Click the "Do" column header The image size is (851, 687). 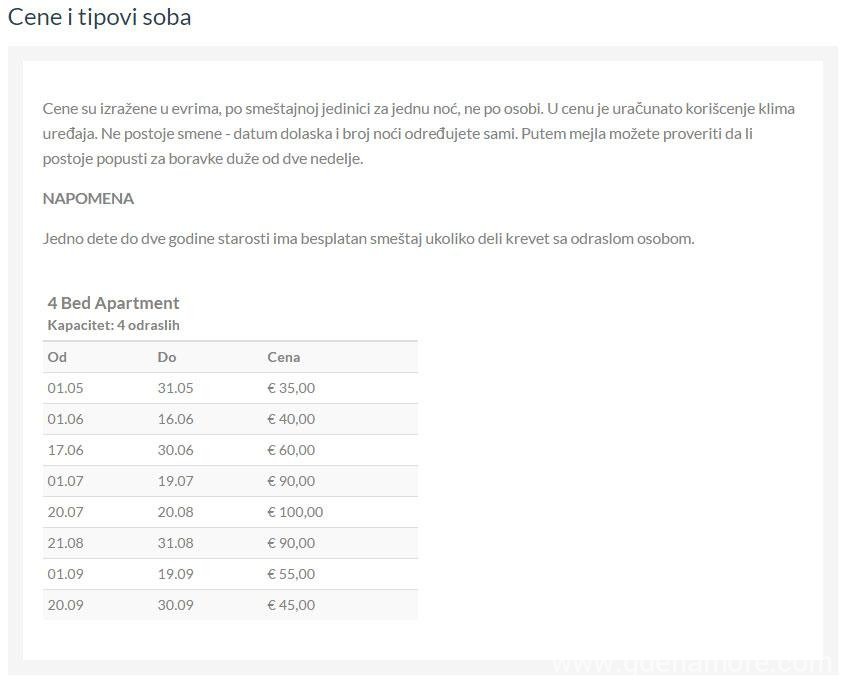(167, 357)
